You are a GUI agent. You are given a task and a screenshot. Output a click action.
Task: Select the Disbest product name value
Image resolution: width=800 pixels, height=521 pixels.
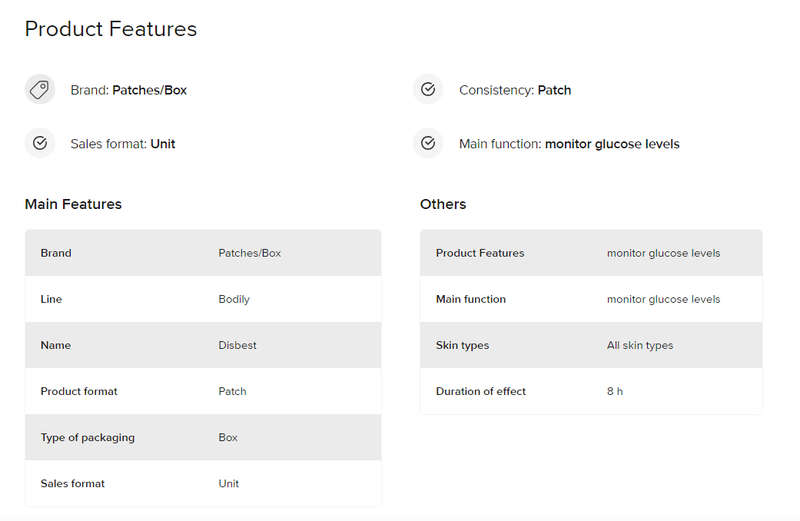pos(237,345)
